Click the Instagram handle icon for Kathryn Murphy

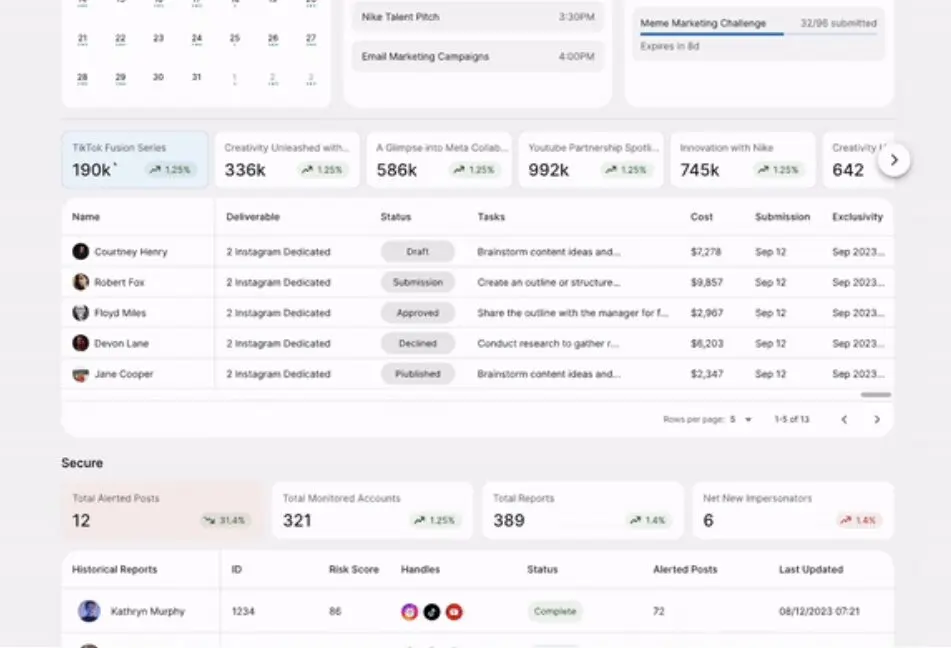pyautogui.click(x=409, y=611)
